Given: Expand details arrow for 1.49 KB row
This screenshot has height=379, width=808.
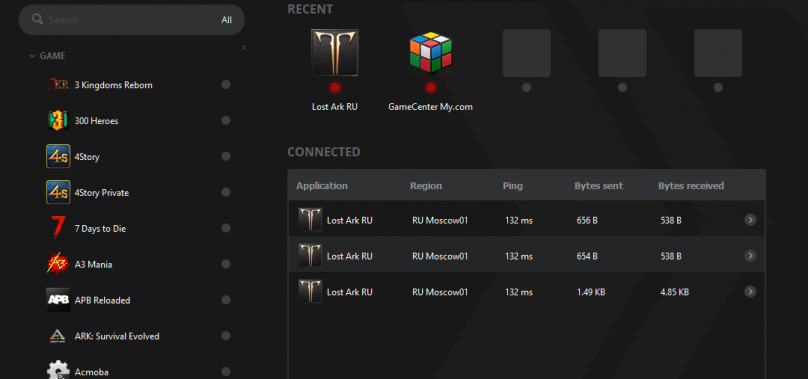Looking at the screenshot, I should [x=750, y=292].
